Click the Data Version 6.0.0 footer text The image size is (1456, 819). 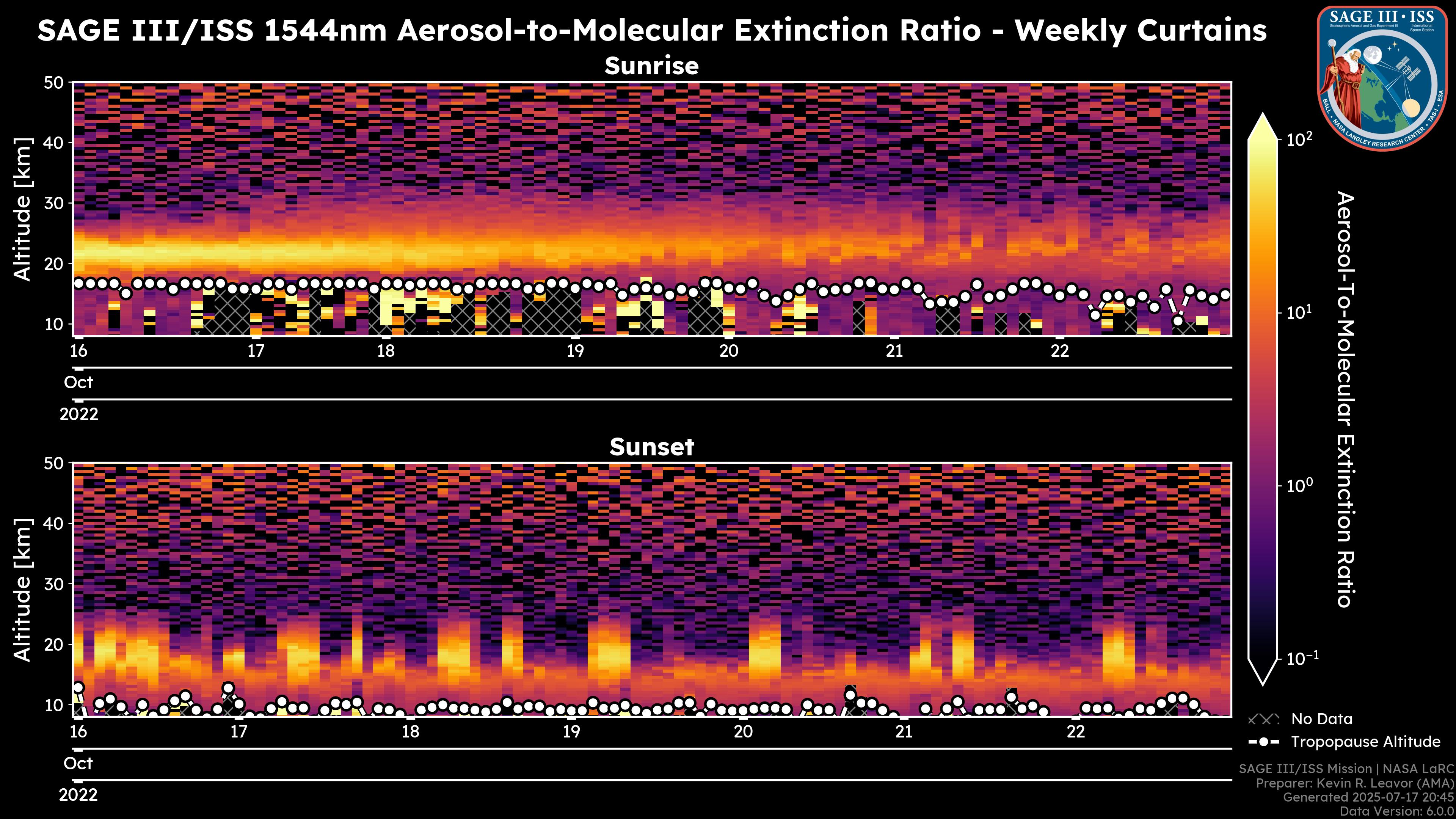click(x=1397, y=812)
